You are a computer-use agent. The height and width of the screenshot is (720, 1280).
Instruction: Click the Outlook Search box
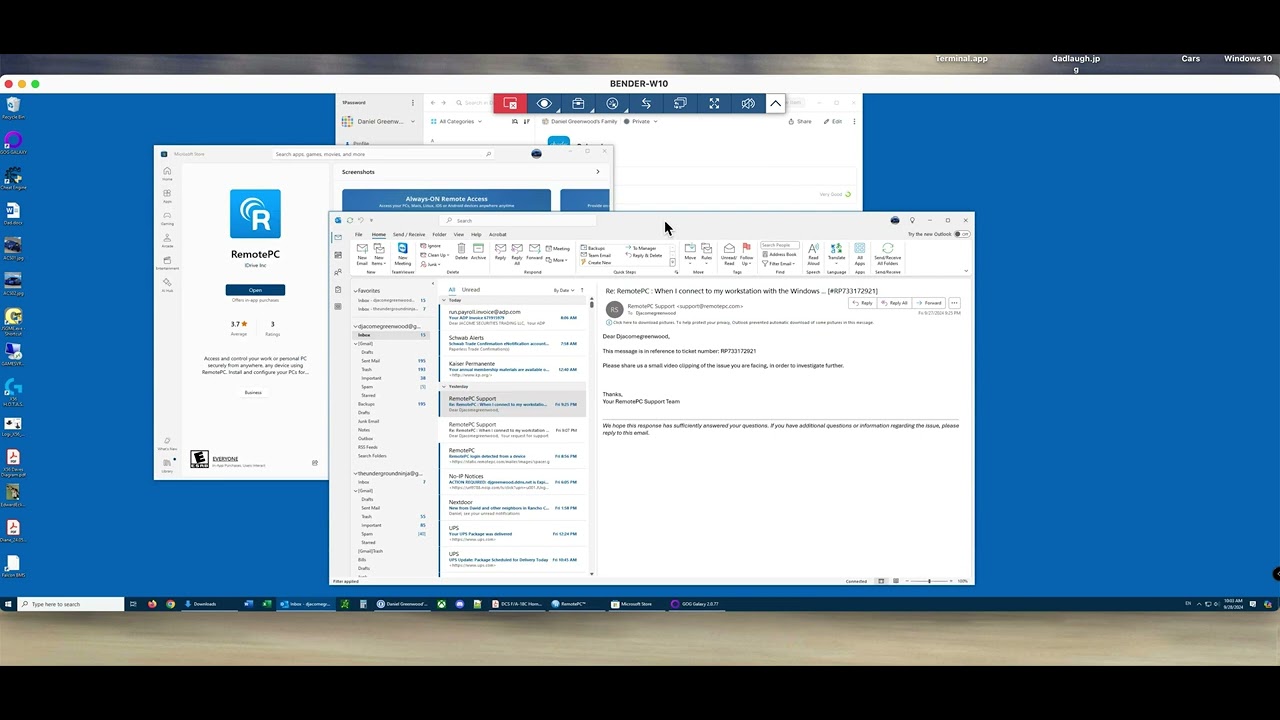point(520,220)
